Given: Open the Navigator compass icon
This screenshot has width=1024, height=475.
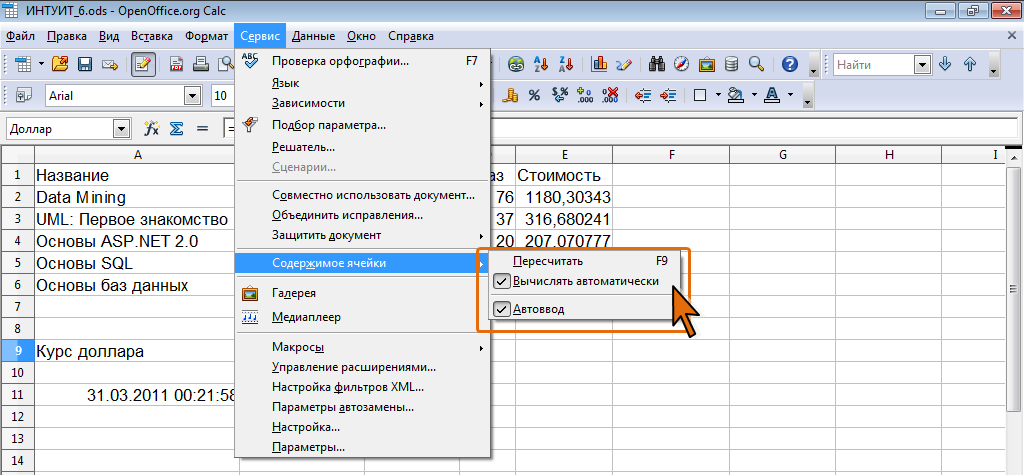Looking at the screenshot, I should [x=682, y=64].
